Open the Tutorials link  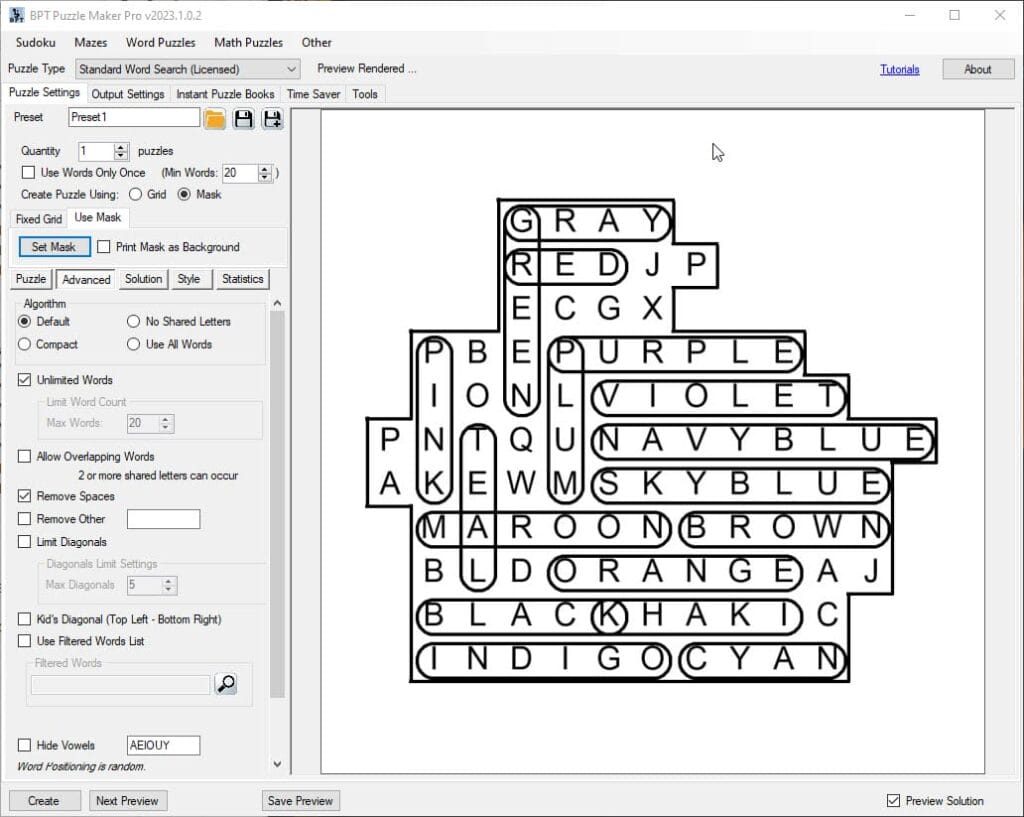(899, 70)
